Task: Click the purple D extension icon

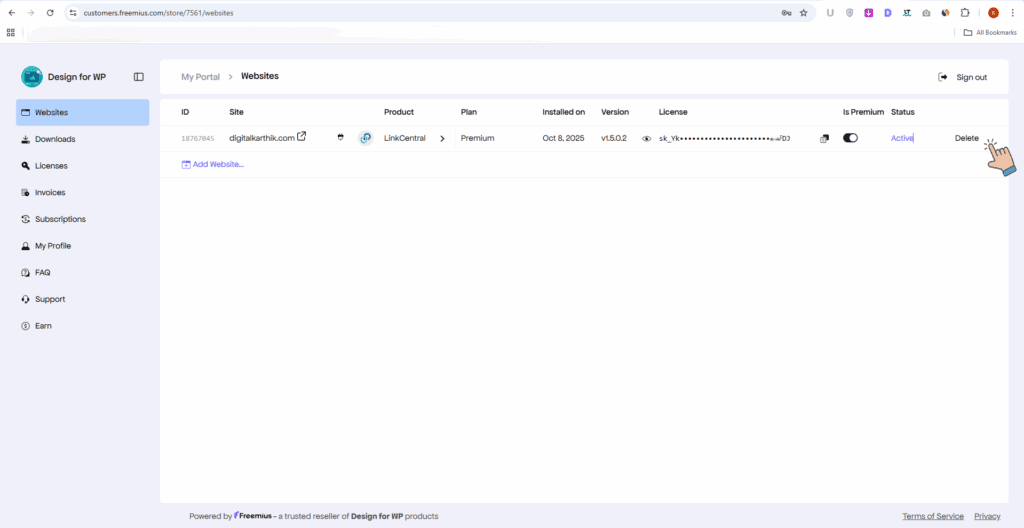Action: pos(888,12)
